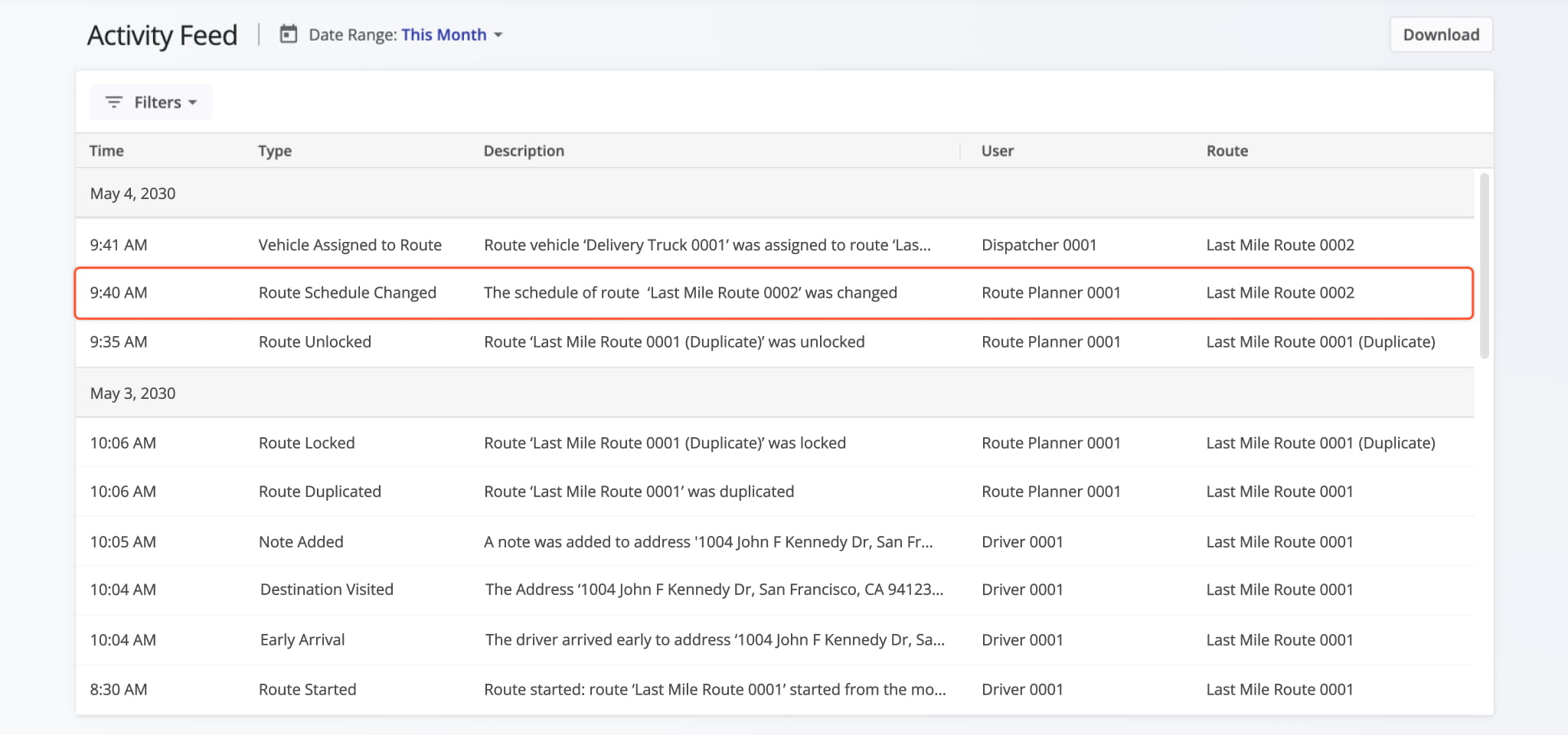Click Driver 0001 in the Note Added row
Viewport: 1568px width, 735px height.
click(1022, 542)
